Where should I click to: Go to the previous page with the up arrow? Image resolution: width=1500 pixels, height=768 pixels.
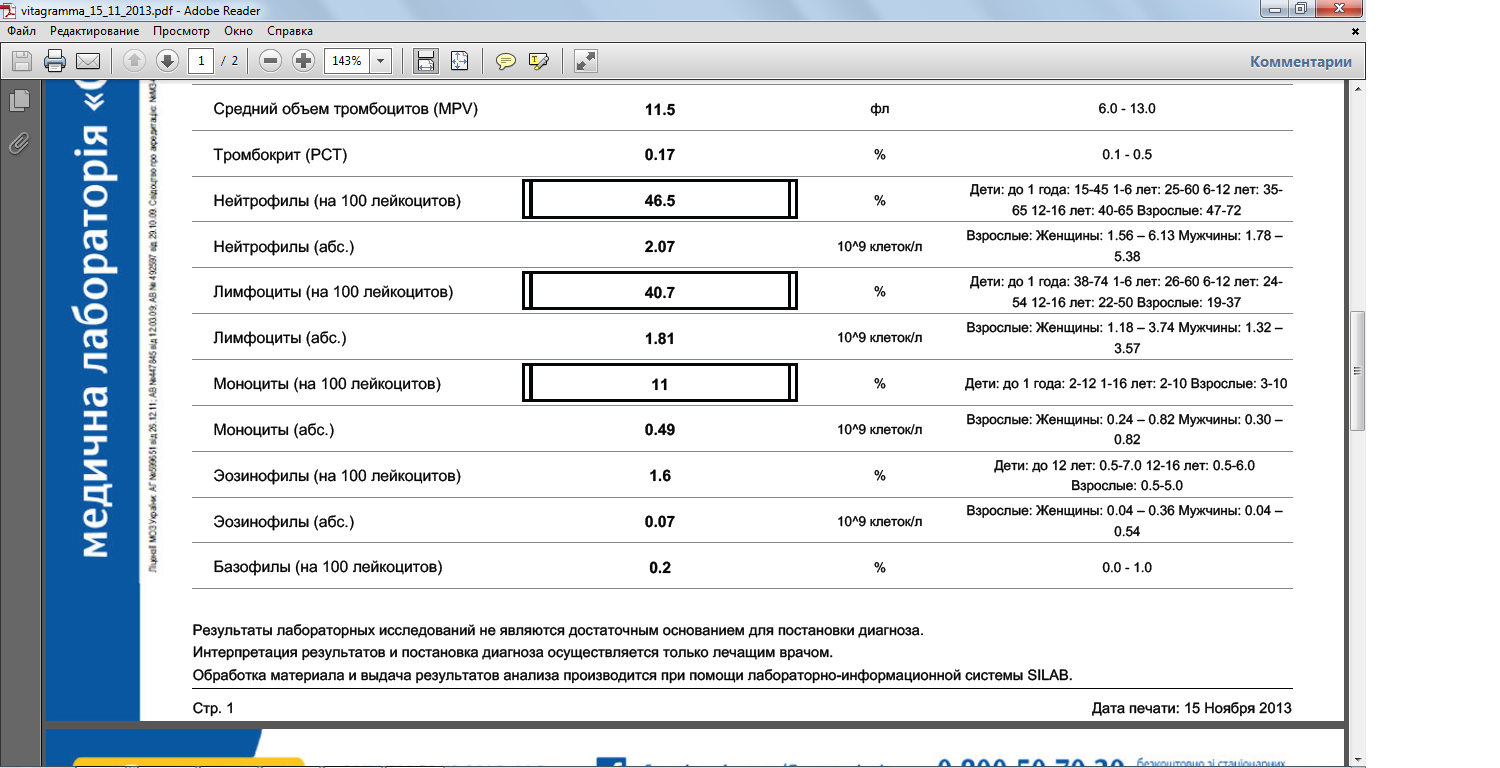click(x=134, y=61)
